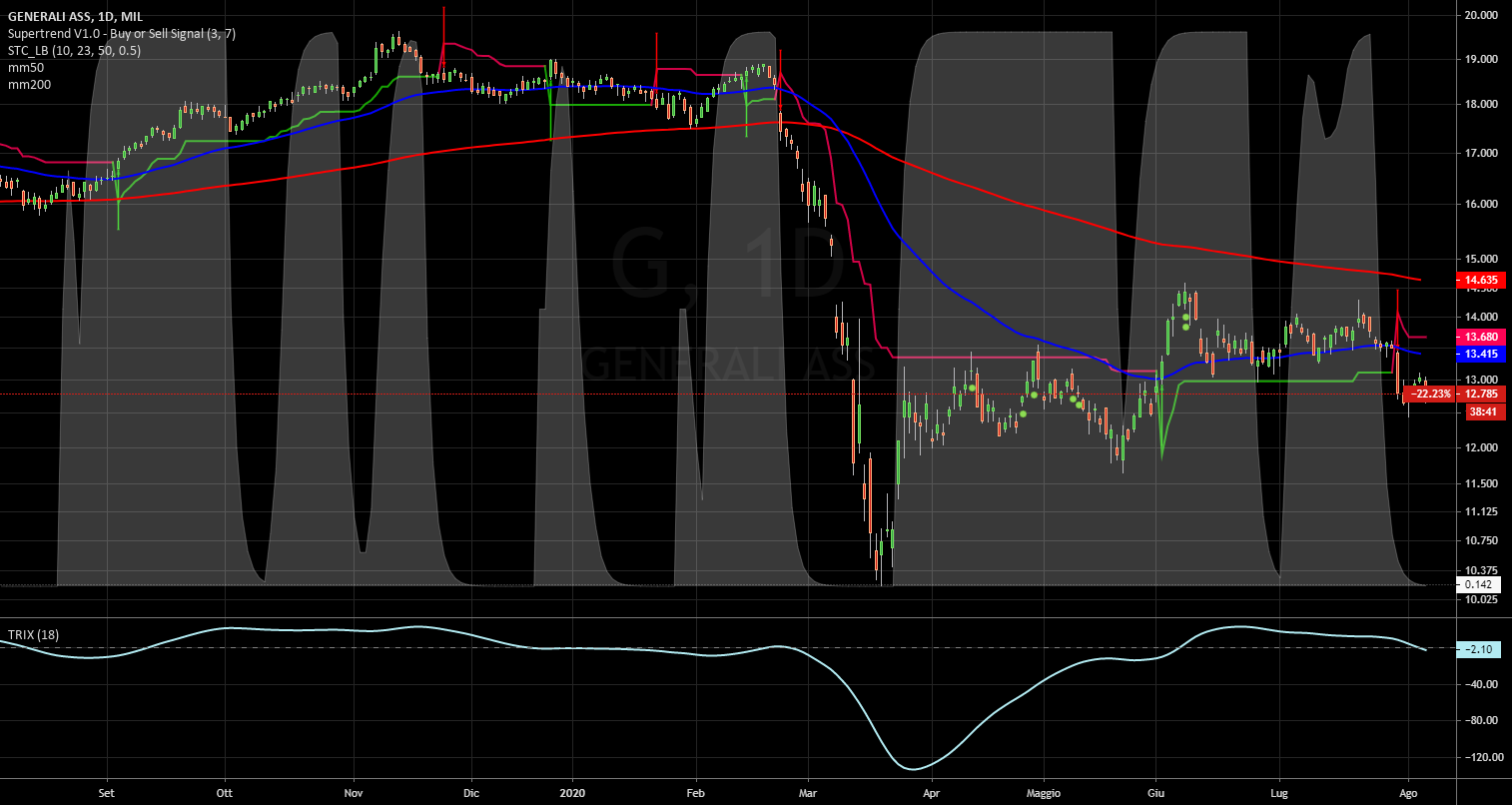Click the Apr month label on time axis
The height and width of the screenshot is (805, 1512).
[931, 793]
